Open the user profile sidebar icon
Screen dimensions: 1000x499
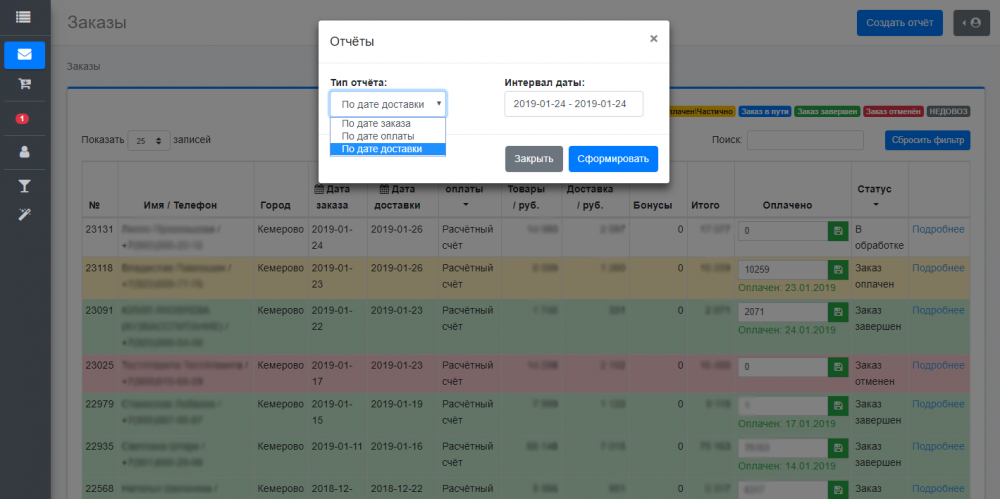coord(24,152)
